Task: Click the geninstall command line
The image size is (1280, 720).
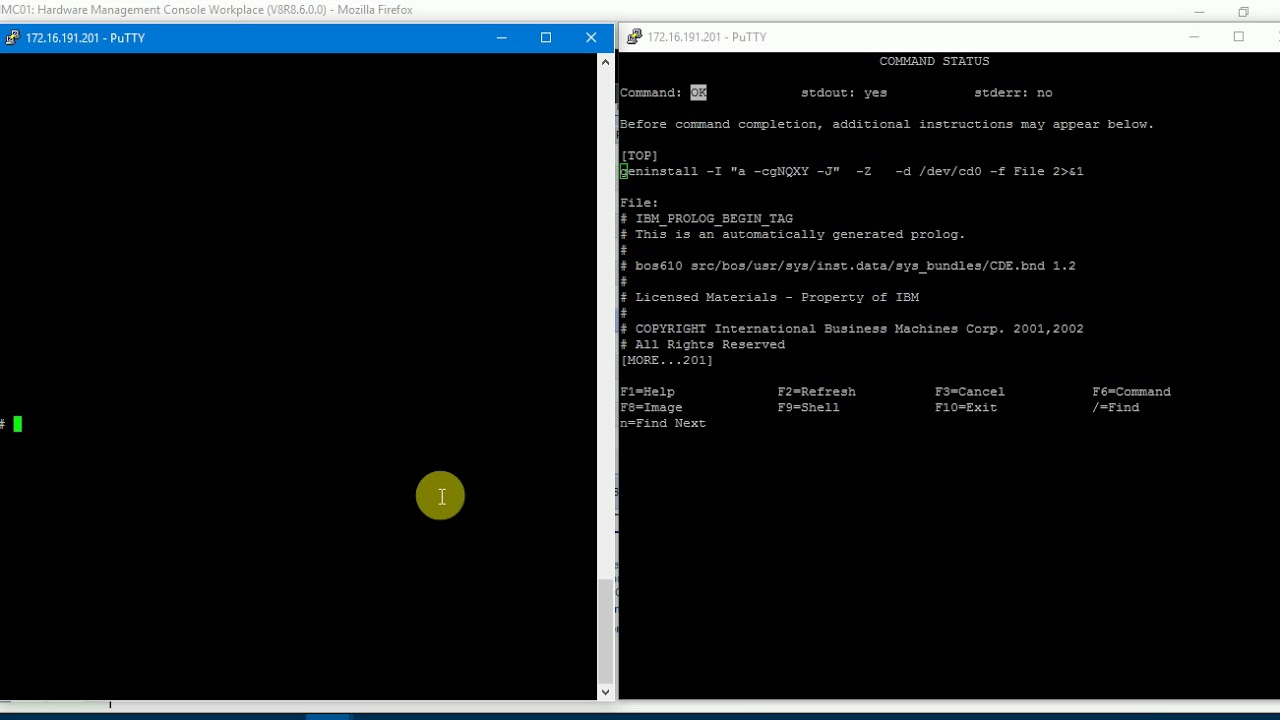Action: [x=852, y=172]
